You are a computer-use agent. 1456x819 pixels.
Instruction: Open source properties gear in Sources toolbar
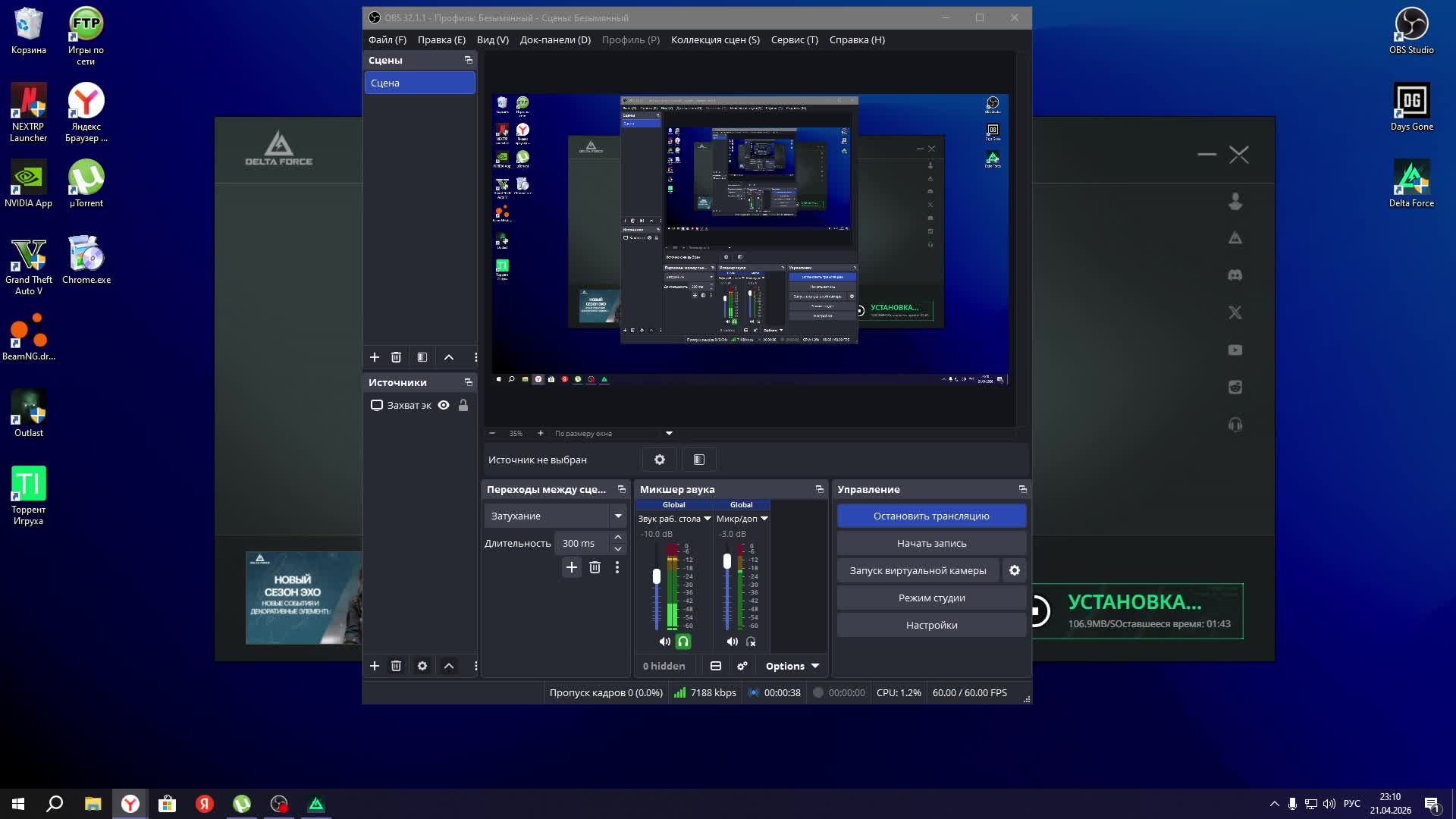(422, 666)
